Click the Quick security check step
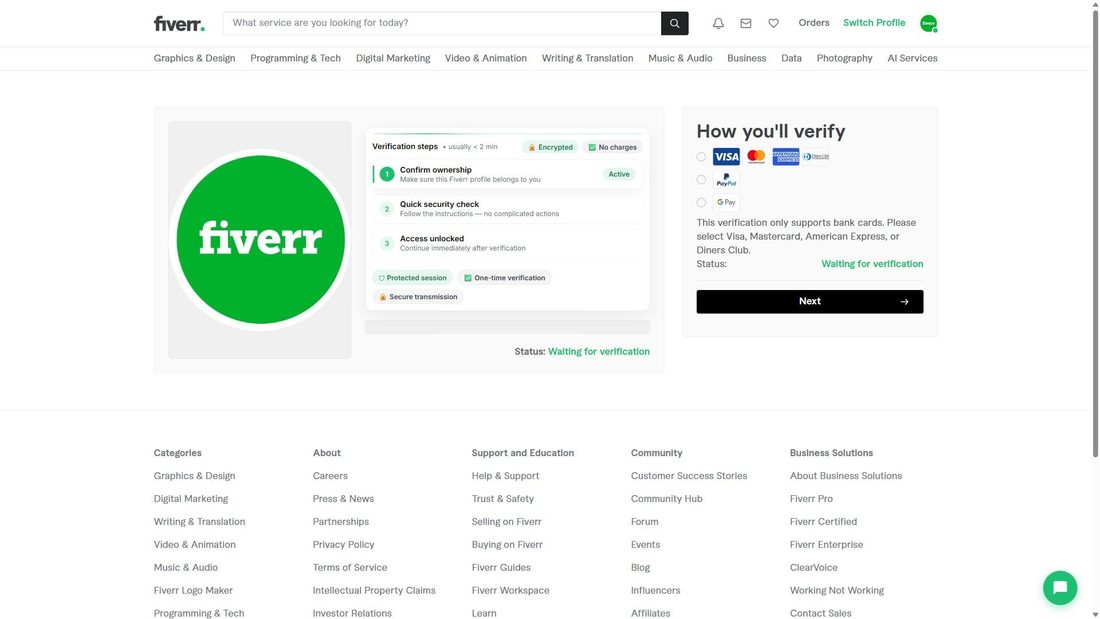Screen dimensions: 1100x619 click(x=507, y=208)
